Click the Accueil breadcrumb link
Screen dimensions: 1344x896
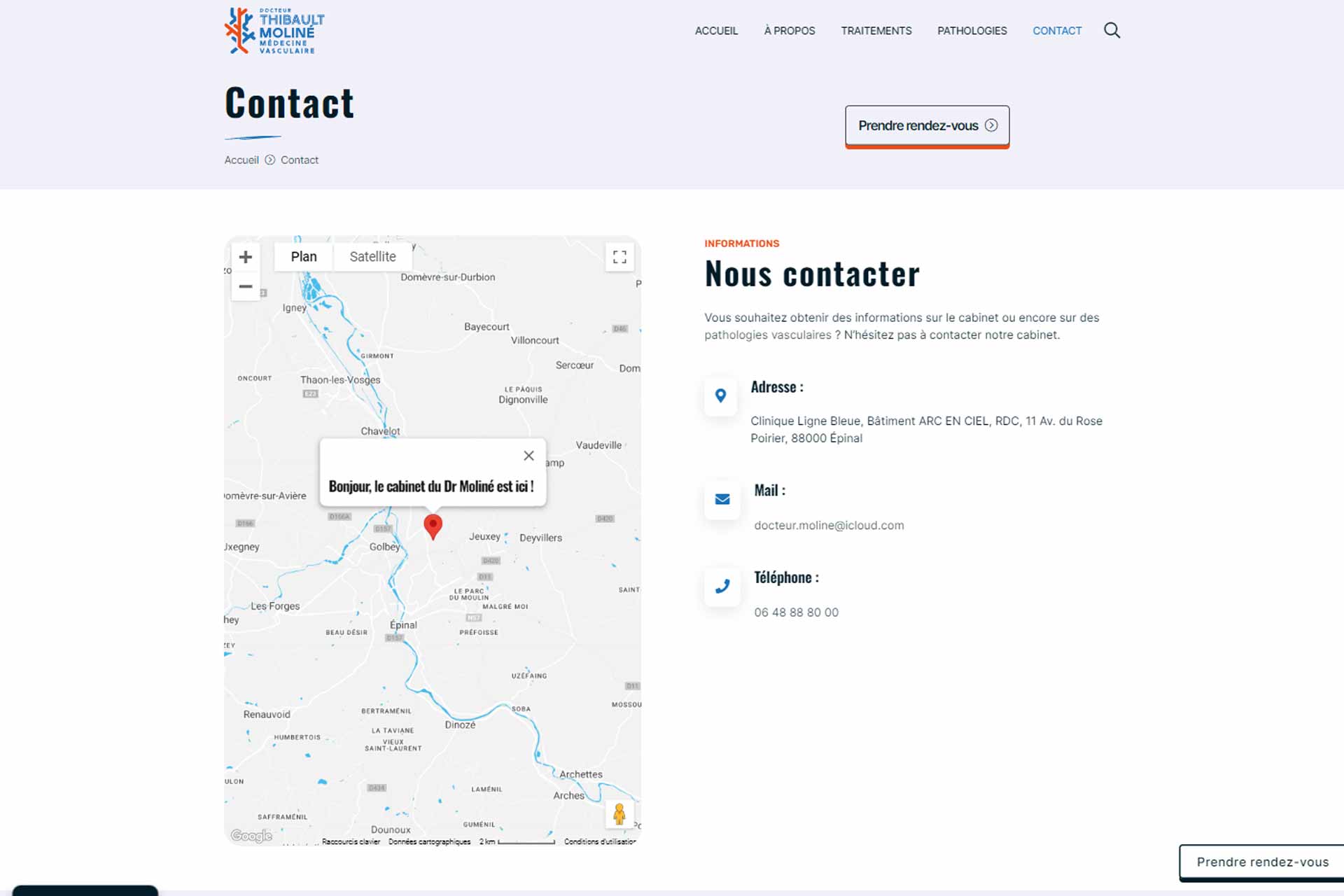coord(241,160)
